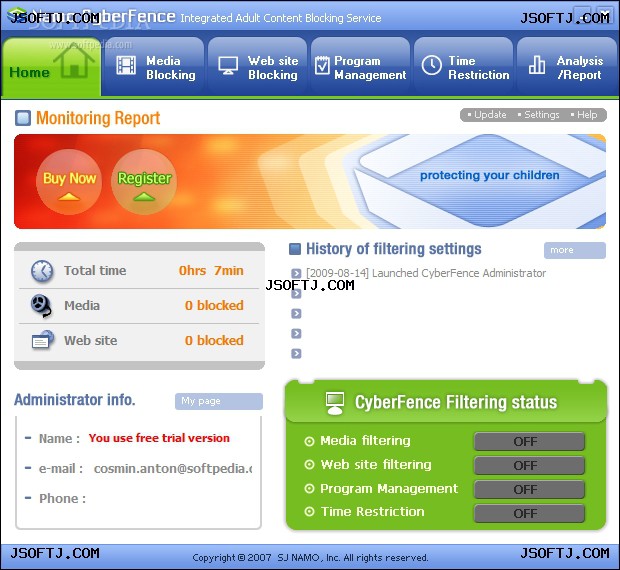620x570 pixels.
Task: Click the Buy Now button
Action: (x=69, y=182)
